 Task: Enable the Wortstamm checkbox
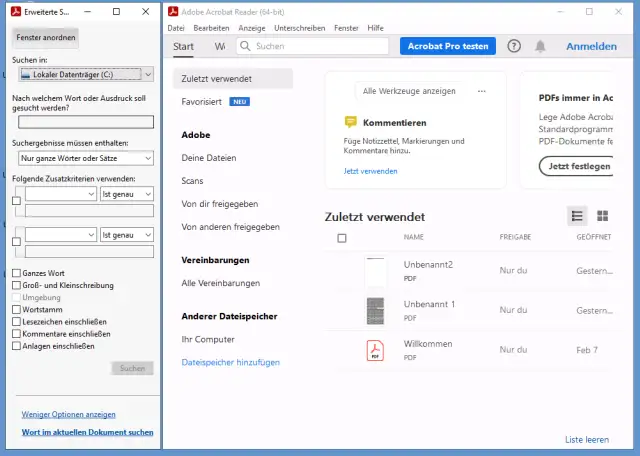coord(16,309)
